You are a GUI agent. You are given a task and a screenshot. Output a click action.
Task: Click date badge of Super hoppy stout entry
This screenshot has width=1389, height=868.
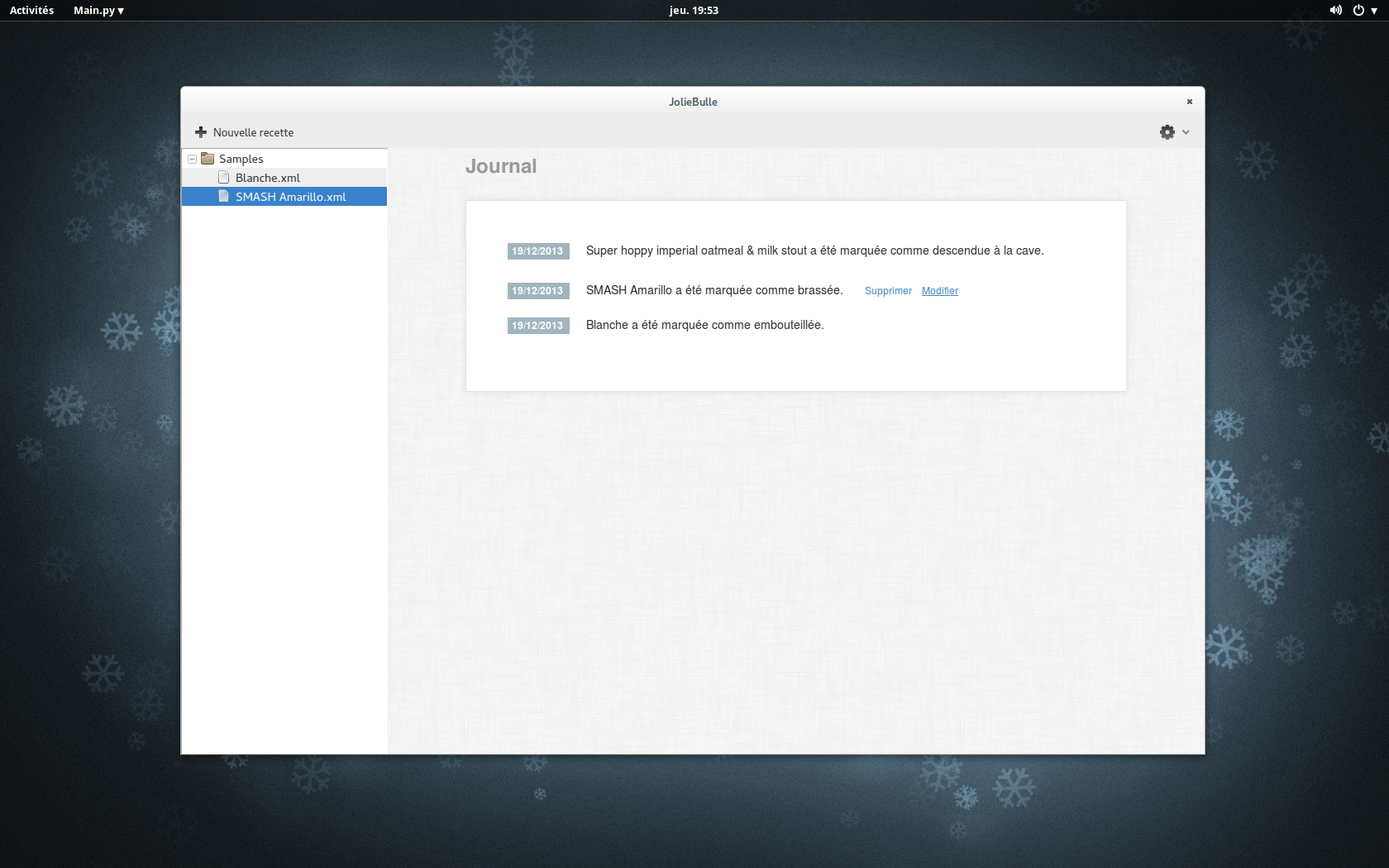click(x=538, y=251)
